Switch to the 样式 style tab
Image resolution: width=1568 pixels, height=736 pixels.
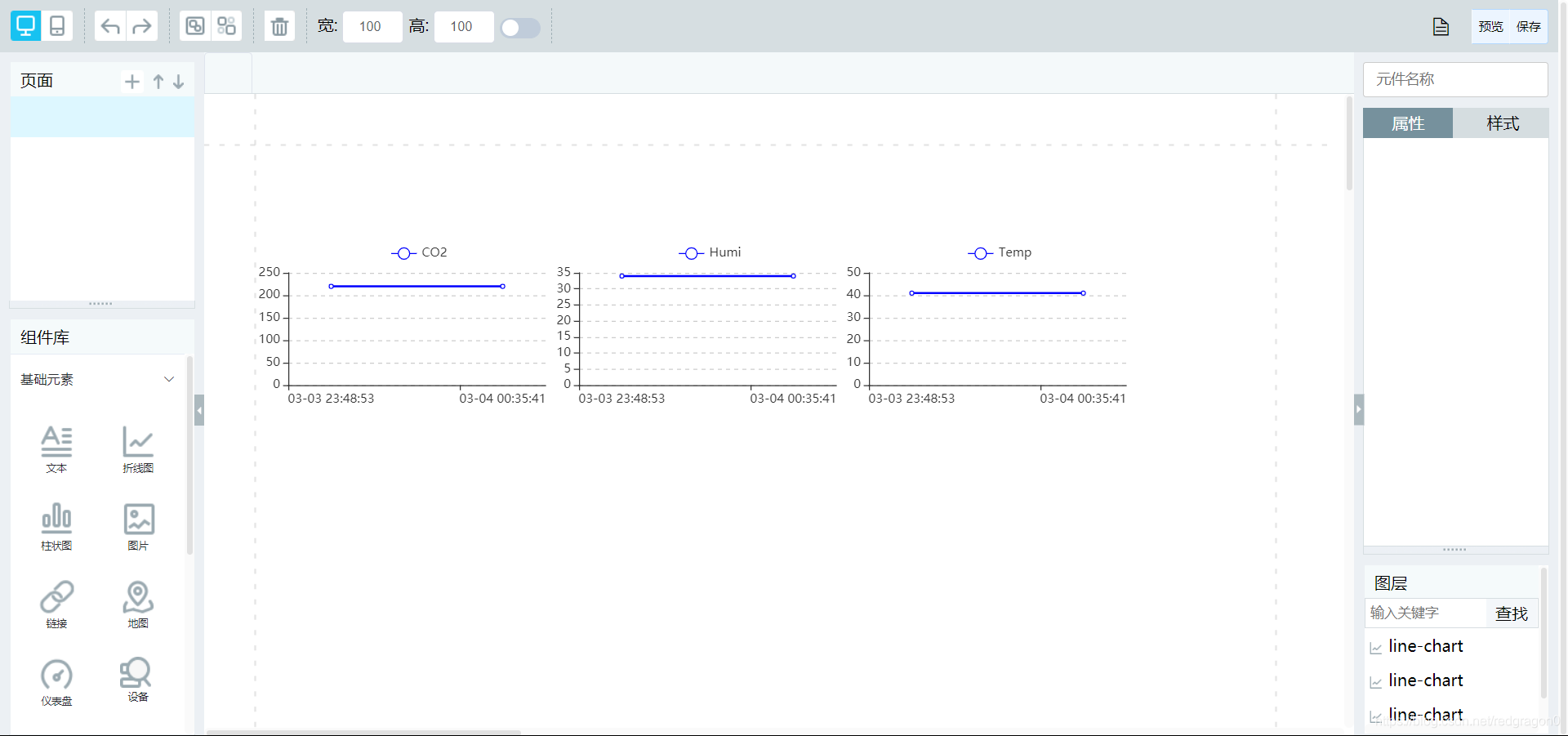[x=1502, y=123]
